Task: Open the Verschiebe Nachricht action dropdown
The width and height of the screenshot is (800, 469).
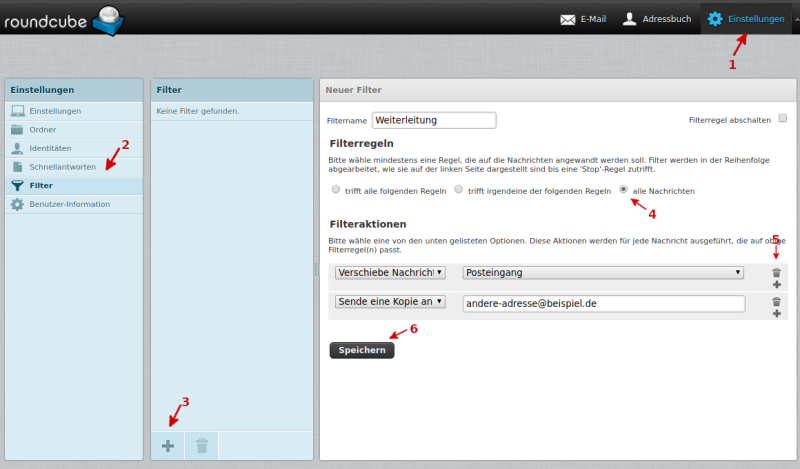Action: point(390,273)
